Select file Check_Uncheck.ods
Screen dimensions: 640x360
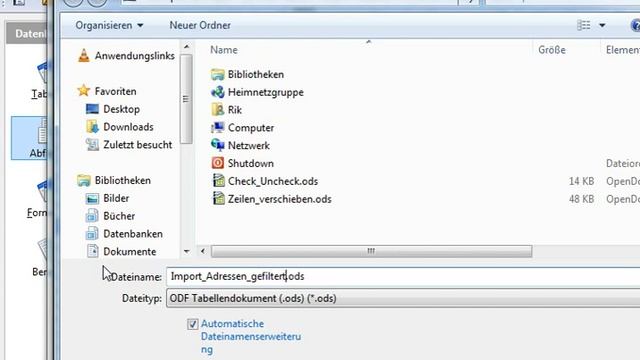[273, 181]
